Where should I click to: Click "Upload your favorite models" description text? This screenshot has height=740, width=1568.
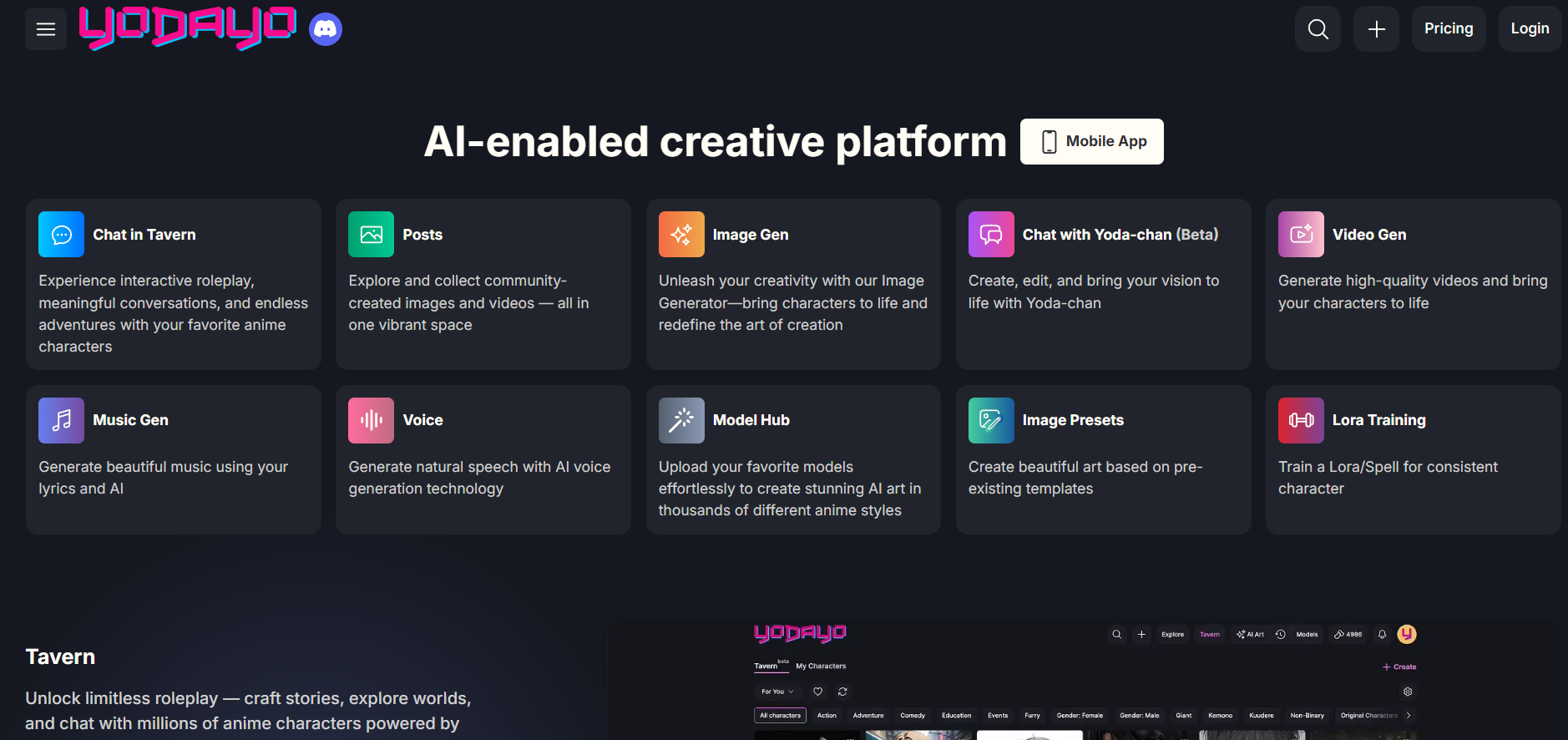tap(790, 489)
